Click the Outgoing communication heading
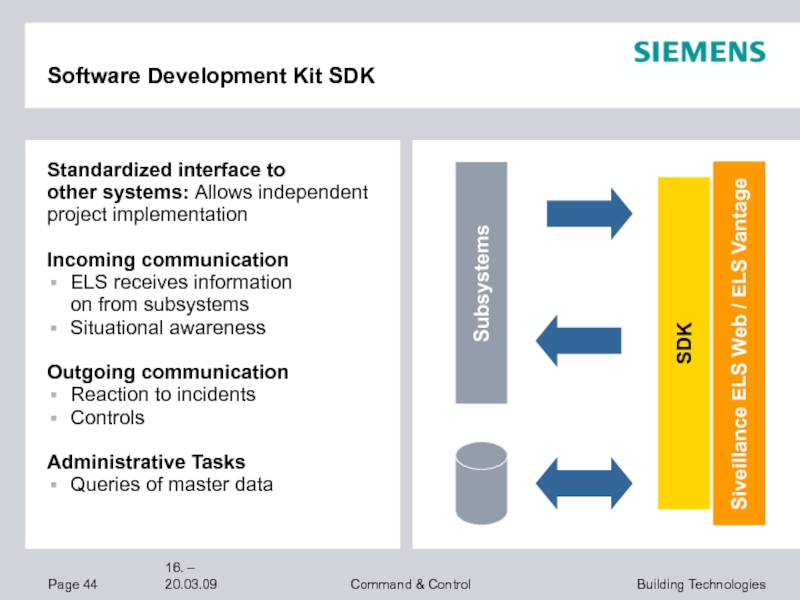The height and width of the screenshot is (600, 800). pos(168,372)
